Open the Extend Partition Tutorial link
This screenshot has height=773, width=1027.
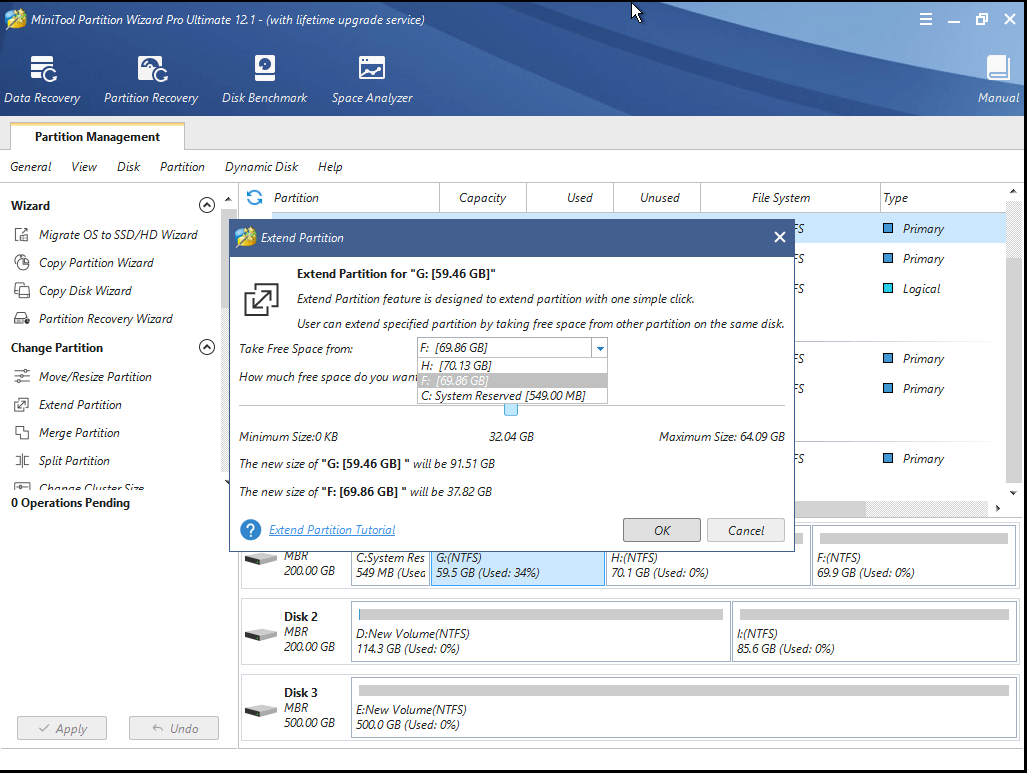tap(331, 530)
